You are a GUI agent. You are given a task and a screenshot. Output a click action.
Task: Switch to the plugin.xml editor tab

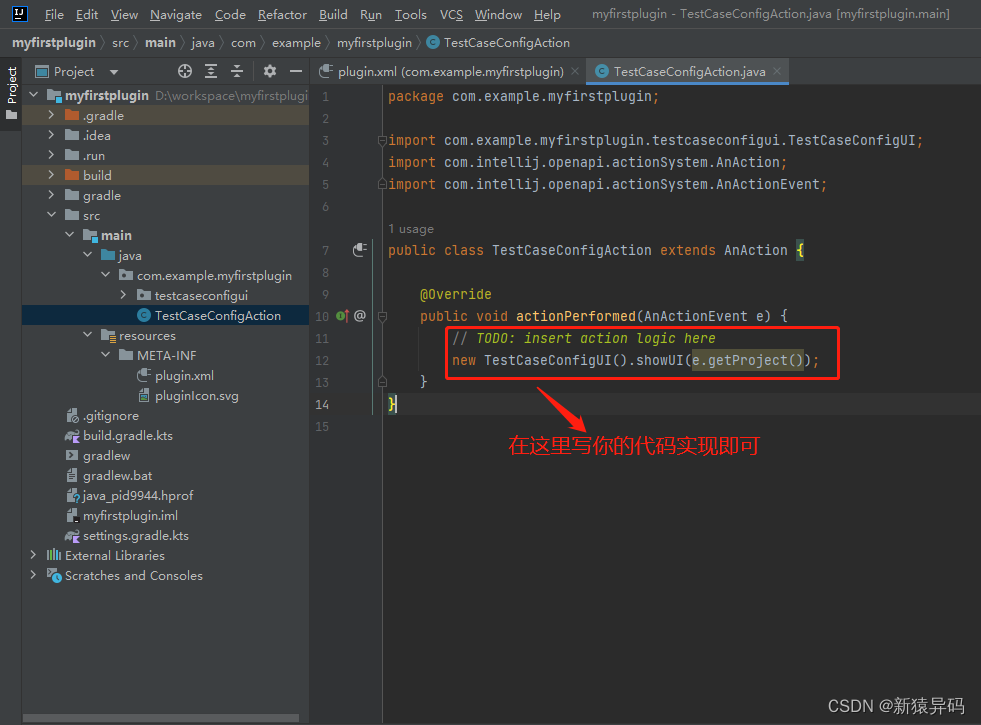pyautogui.click(x=450, y=71)
